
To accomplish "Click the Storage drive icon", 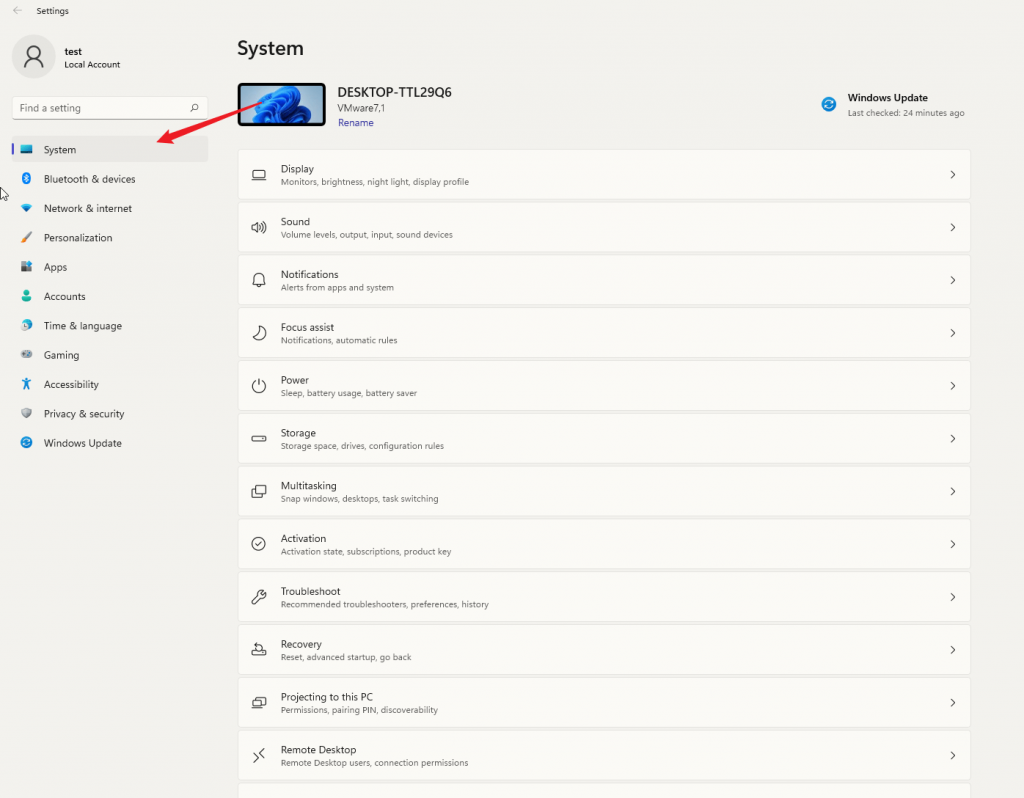I will coord(258,438).
